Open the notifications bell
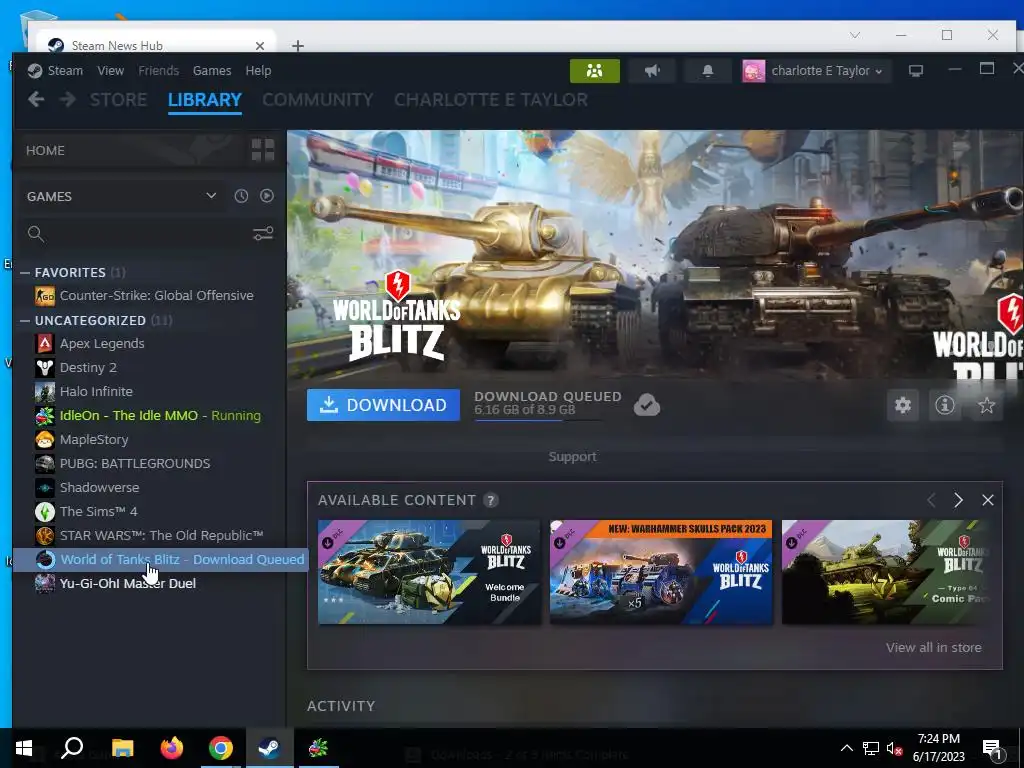The height and width of the screenshot is (768, 1024). [707, 71]
